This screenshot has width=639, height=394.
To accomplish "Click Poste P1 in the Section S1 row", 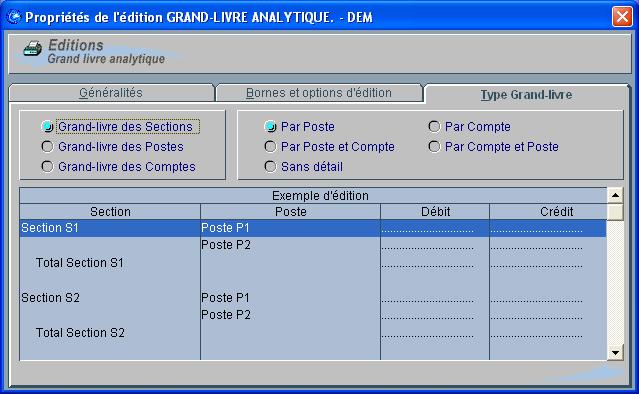I will (225, 228).
